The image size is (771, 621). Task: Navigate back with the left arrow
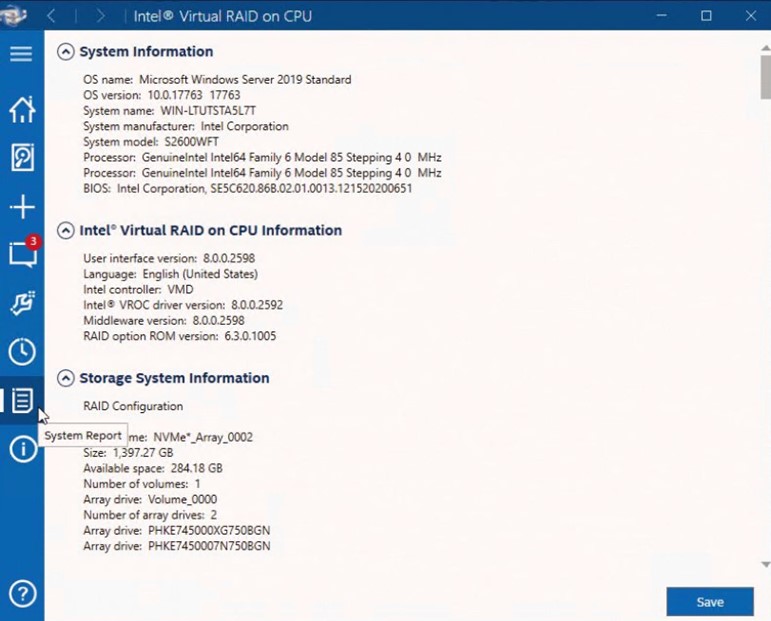pyautogui.click(x=51, y=16)
